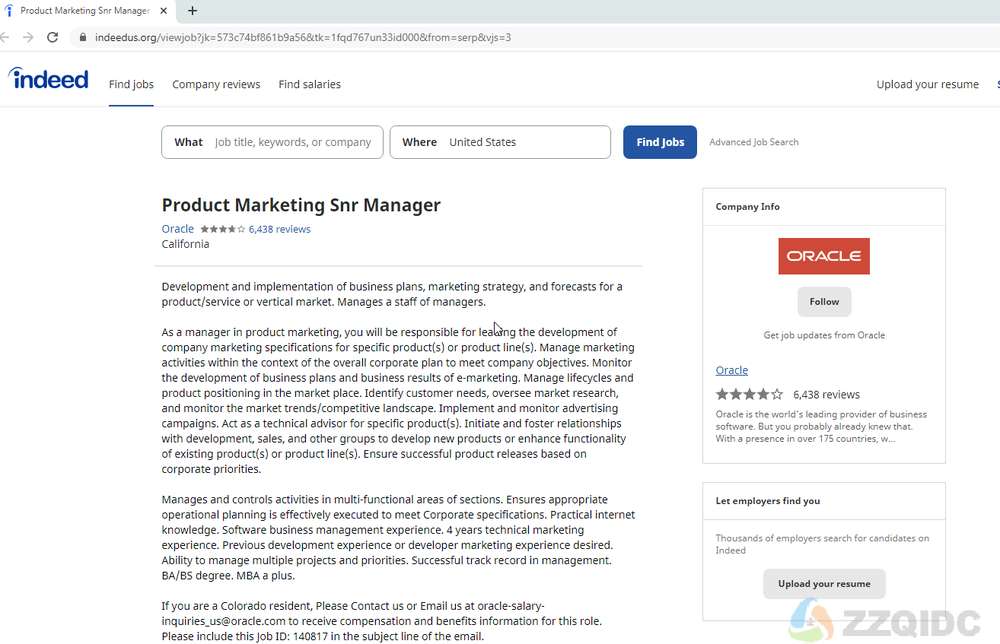This screenshot has height=644, width=1000.
Task: Go back using the browser back arrow
Action: [4, 38]
